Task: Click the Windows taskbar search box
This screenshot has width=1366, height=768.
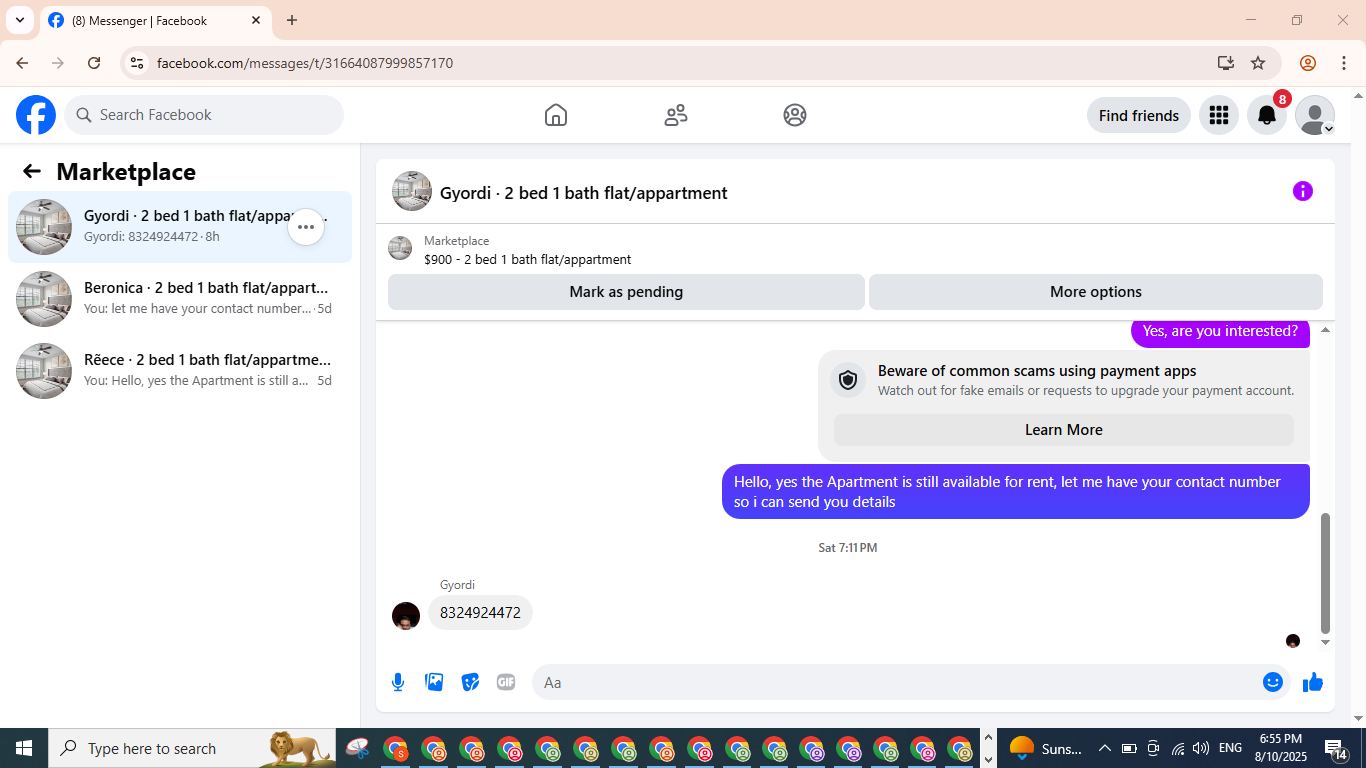Action: (x=194, y=748)
